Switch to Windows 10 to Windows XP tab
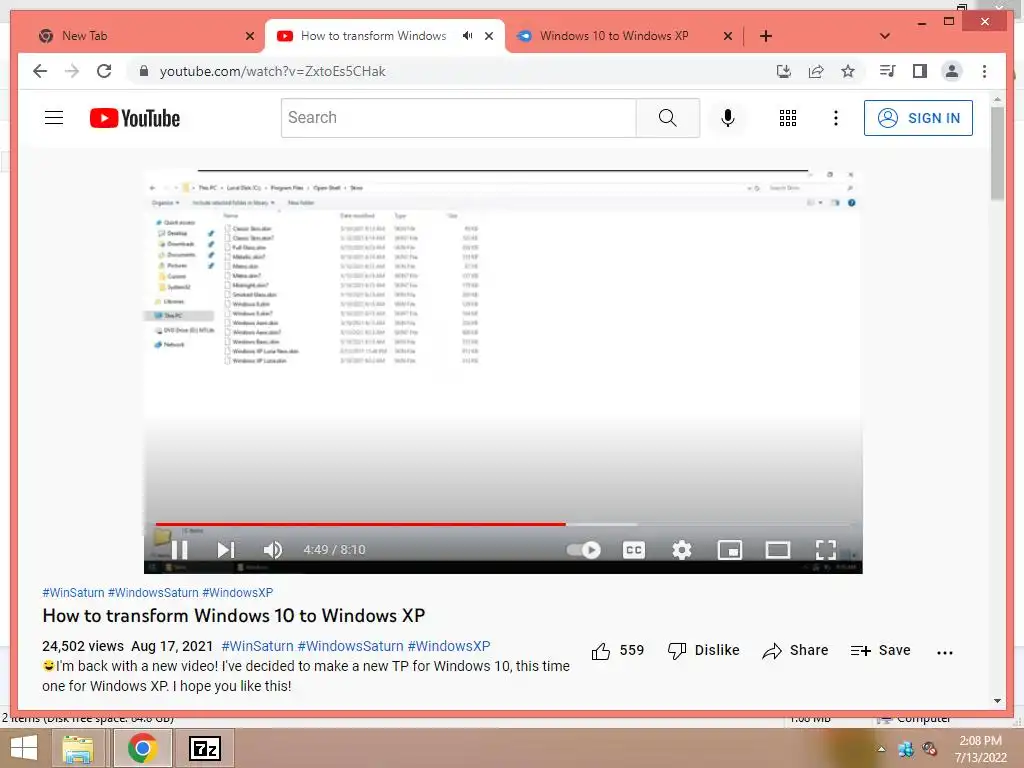Image resolution: width=1024 pixels, height=768 pixels. 614,36
